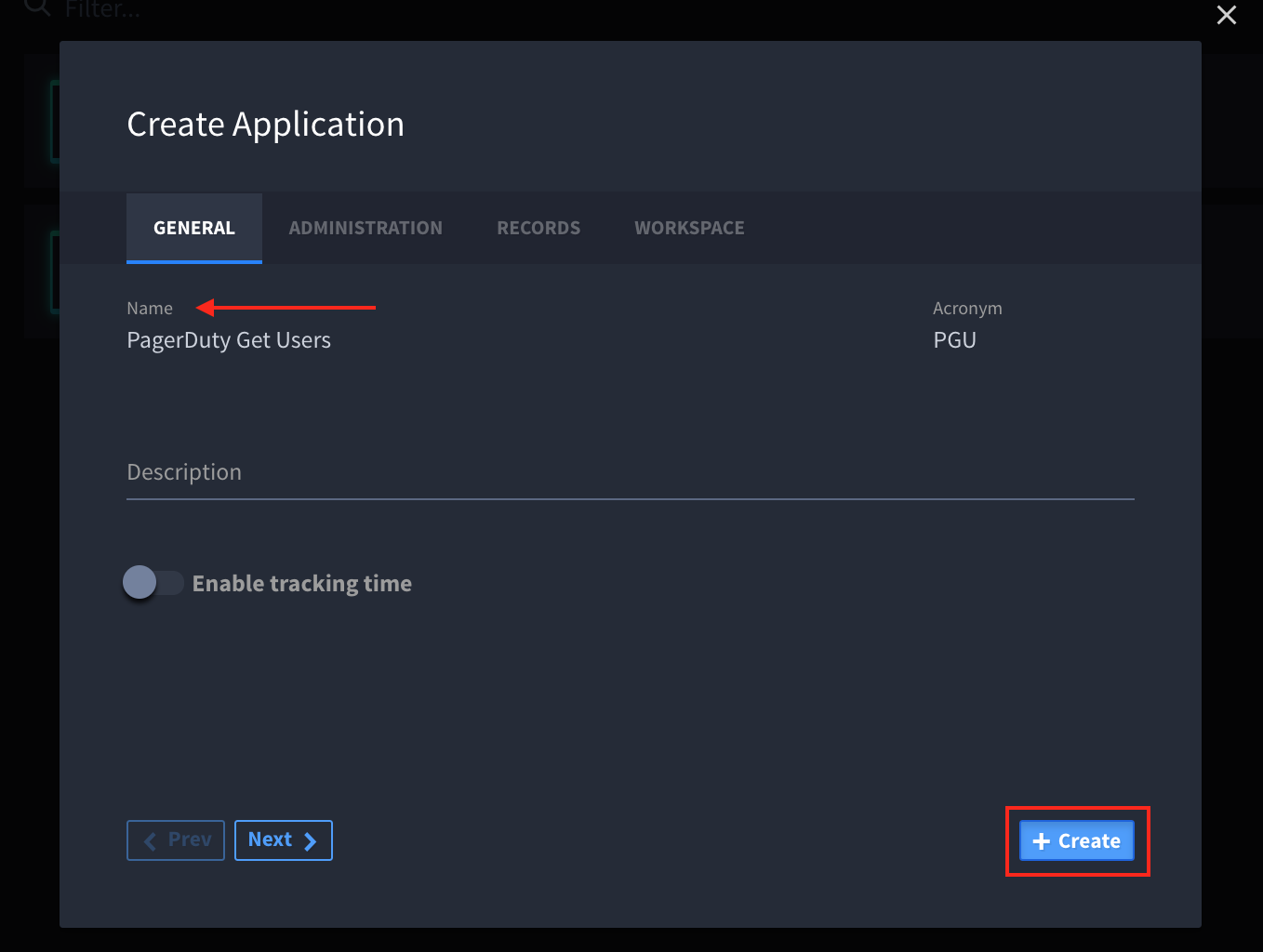Select the Records tab
The width and height of the screenshot is (1263, 952).
click(x=538, y=228)
